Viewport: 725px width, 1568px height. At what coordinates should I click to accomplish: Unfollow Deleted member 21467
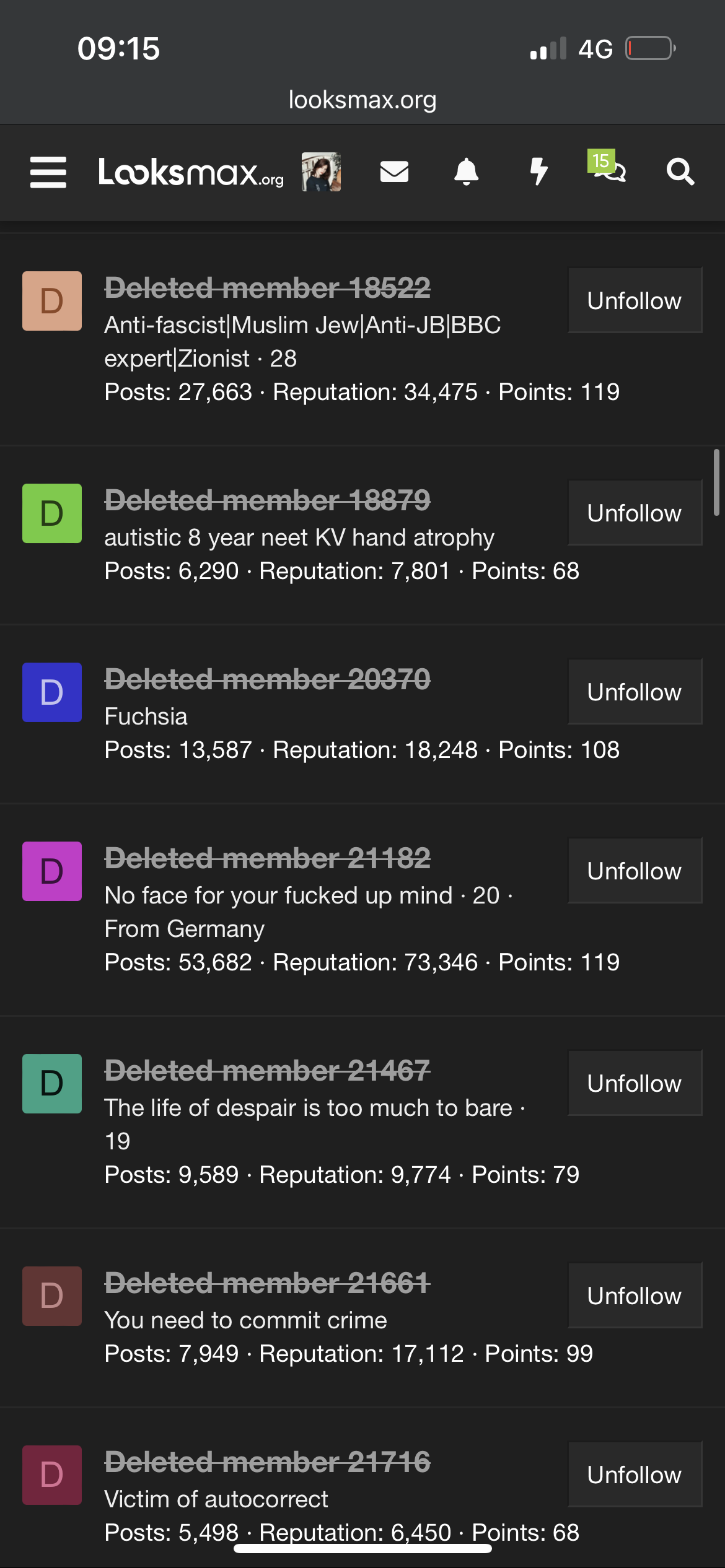coord(635,1084)
